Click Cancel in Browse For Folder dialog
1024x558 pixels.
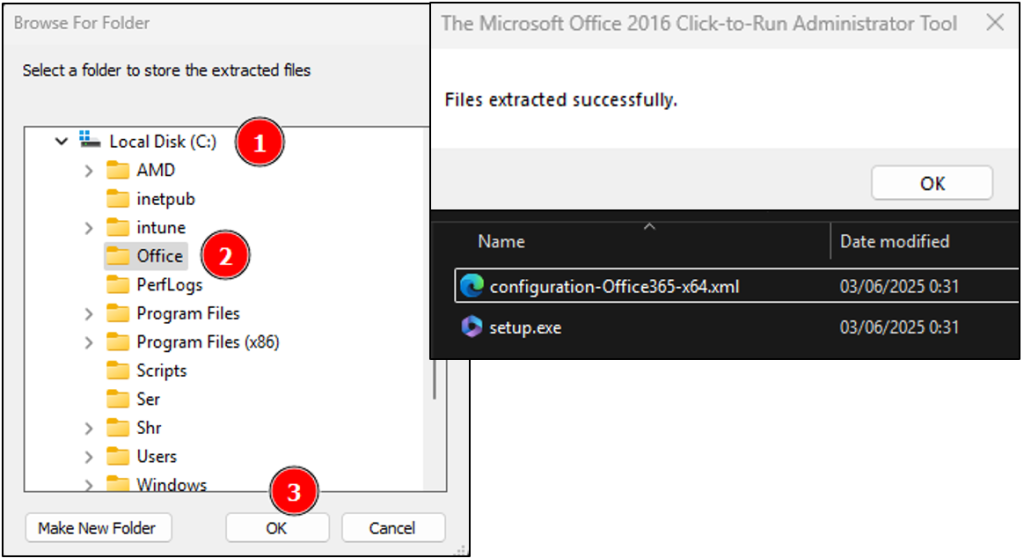pos(392,528)
